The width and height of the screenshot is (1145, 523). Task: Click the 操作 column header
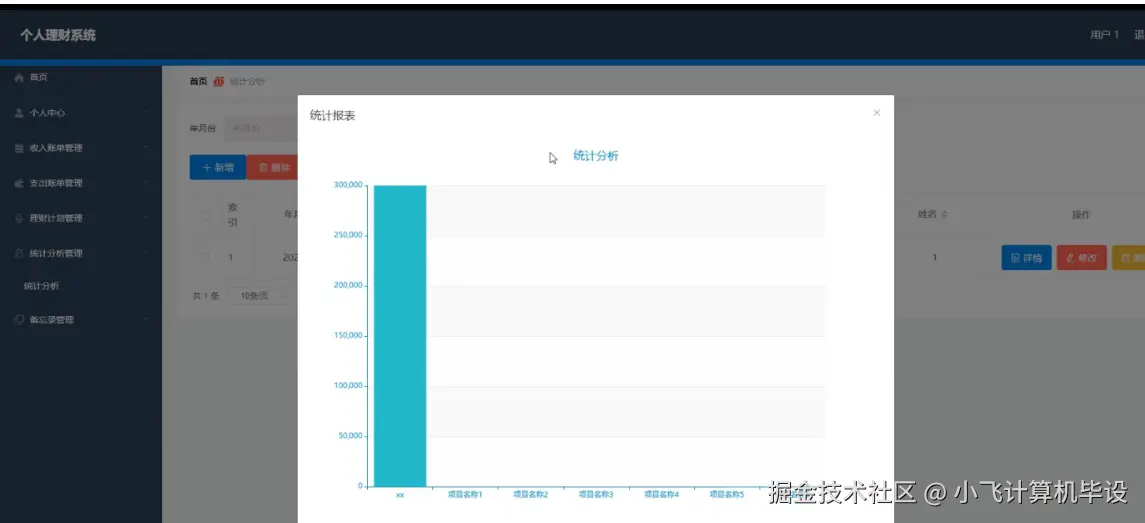tap(1081, 215)
